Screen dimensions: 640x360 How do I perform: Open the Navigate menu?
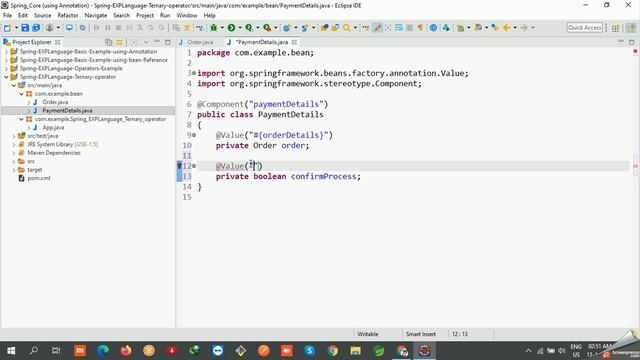tap(96, 16)
